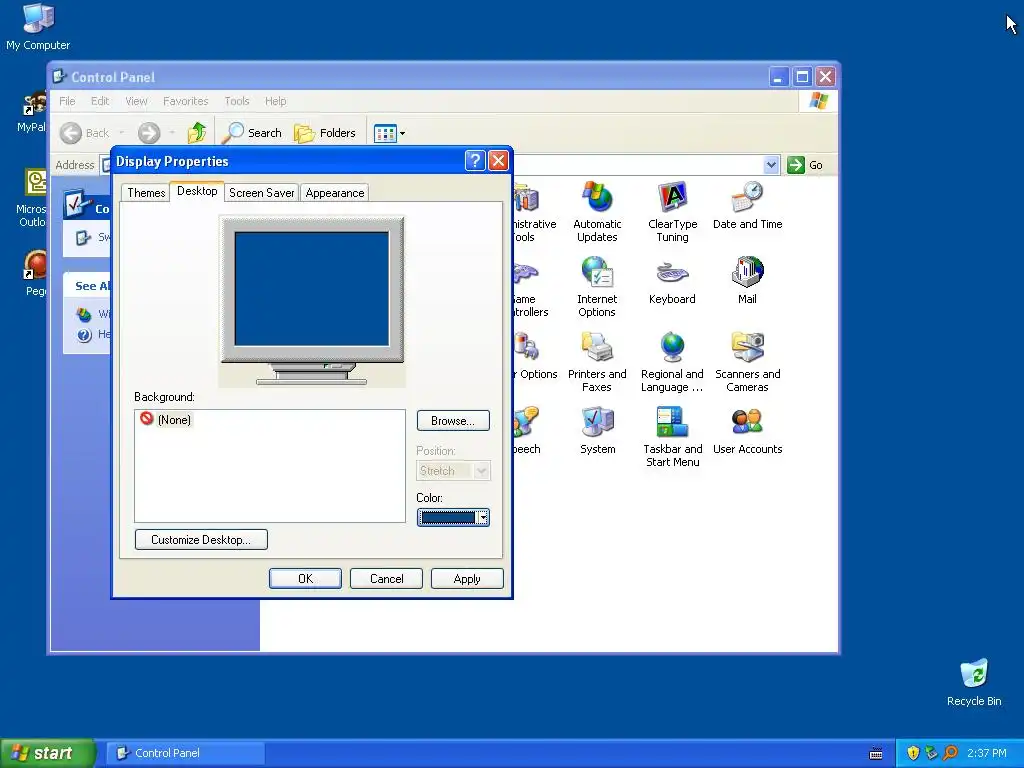The height and width of the screenshot is (768, 1024).
Task: Expand the address bar dropdown arrow
Action: pos(771,165)
